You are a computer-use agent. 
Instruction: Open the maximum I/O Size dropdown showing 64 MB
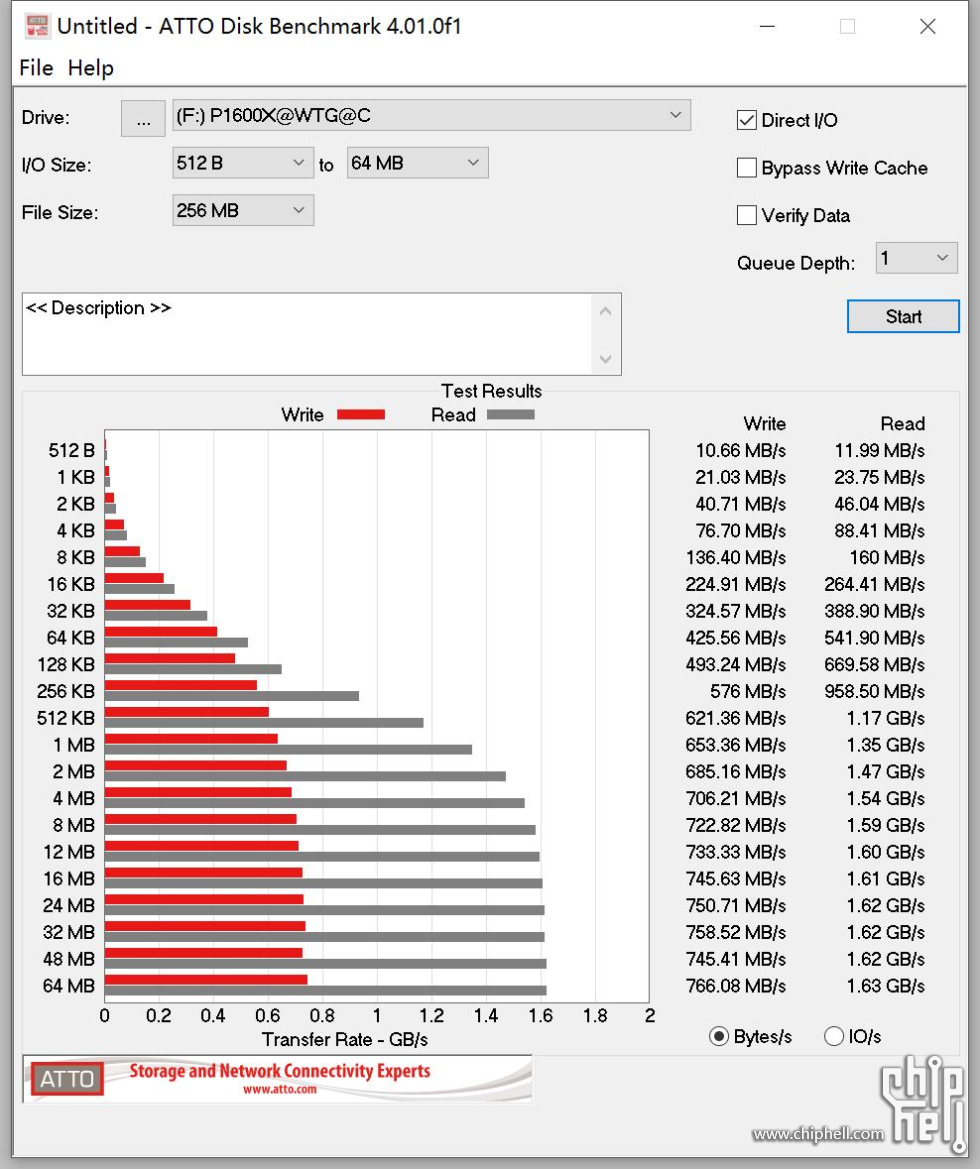(x=417, y=163)
